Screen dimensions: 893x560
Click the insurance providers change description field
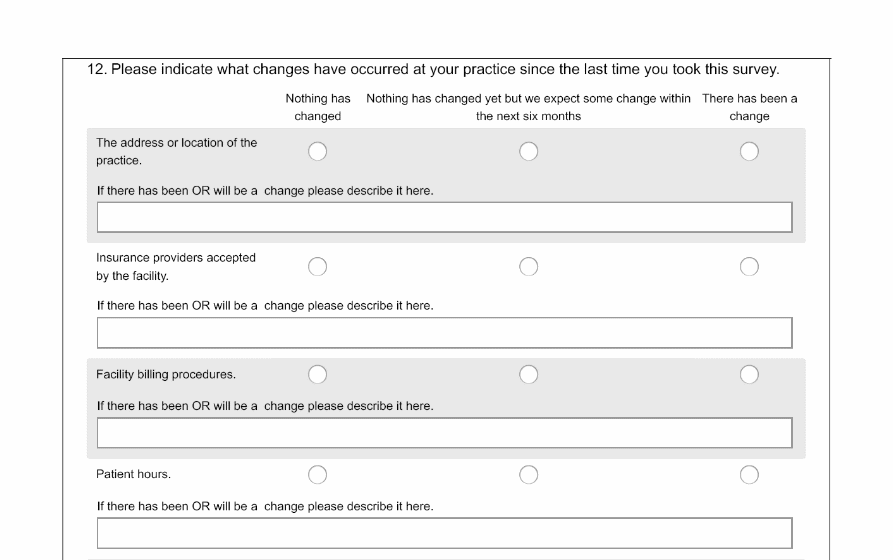click(444, 332)
